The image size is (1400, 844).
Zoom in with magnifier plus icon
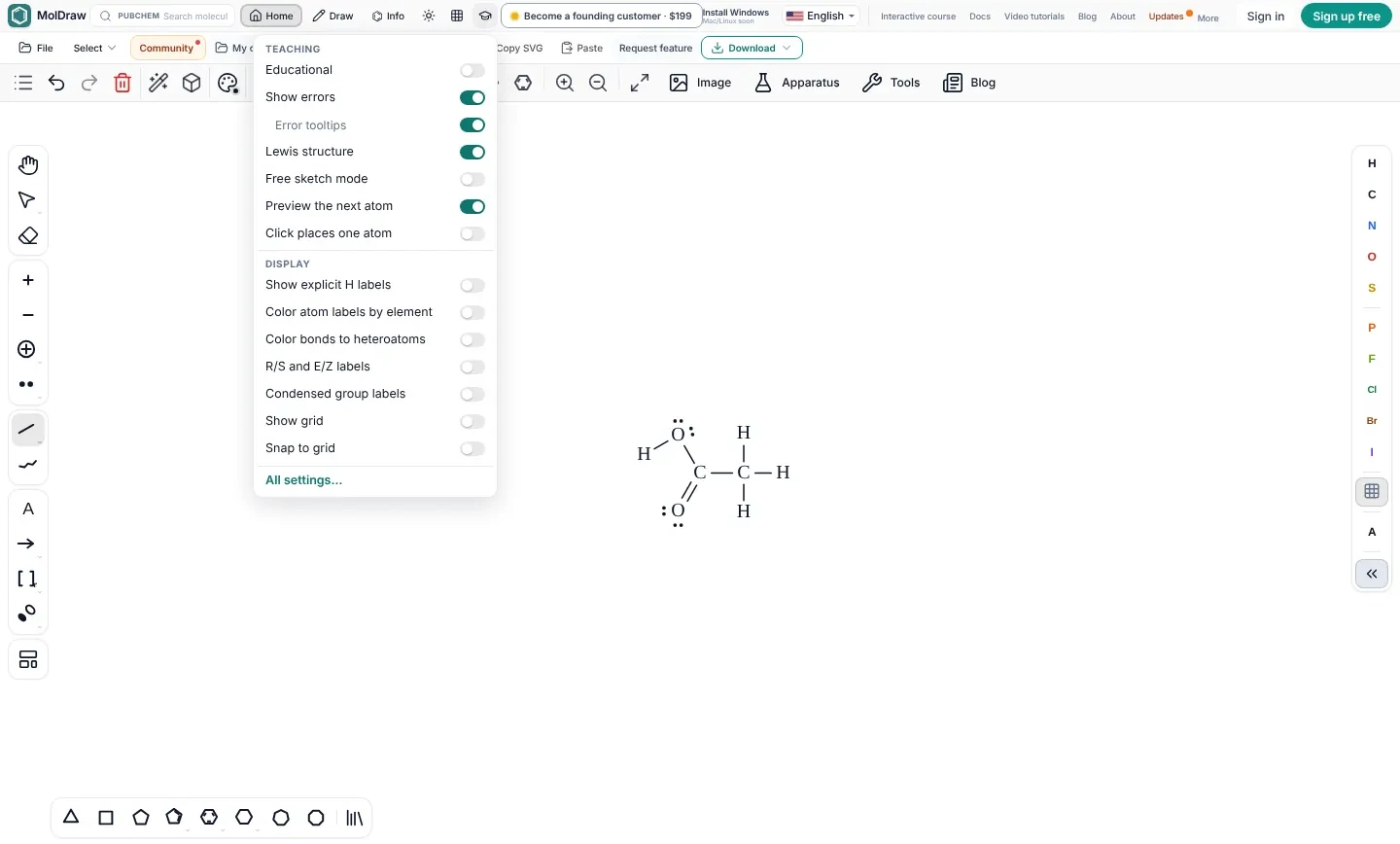565,83
